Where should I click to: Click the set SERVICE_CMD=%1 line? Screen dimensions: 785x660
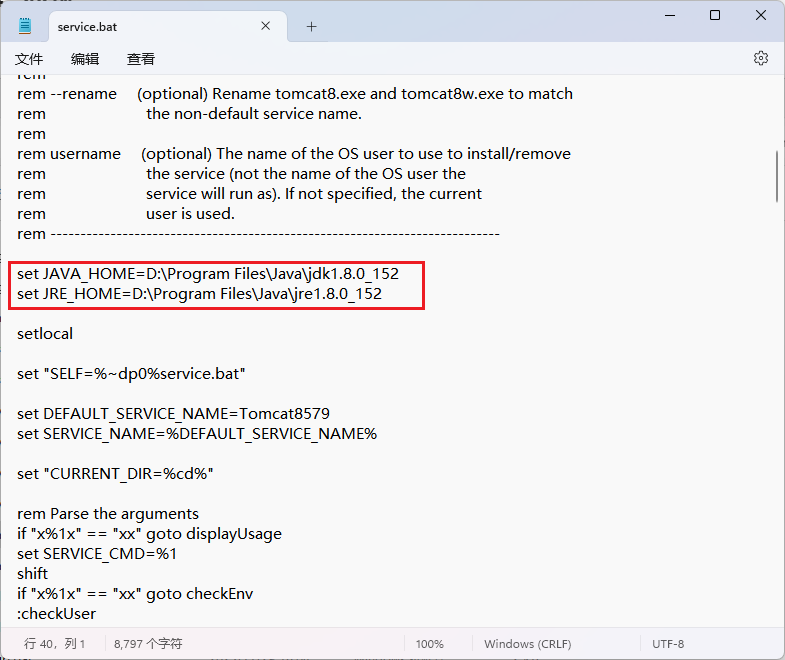click(x=97, y=554)
